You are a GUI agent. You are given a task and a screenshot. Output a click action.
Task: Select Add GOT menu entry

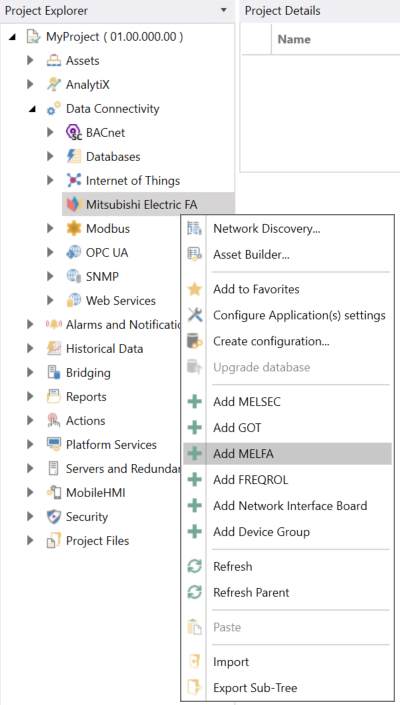(288, 428)
